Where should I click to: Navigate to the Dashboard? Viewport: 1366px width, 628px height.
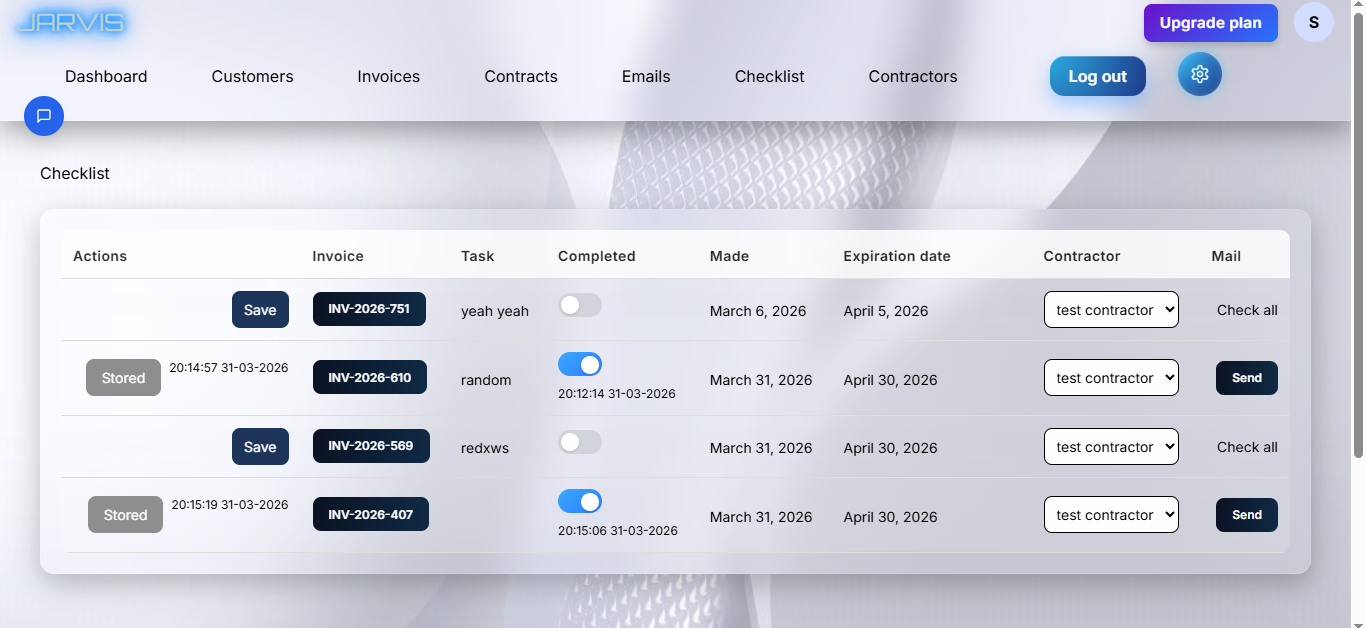(x=106, y=77)
